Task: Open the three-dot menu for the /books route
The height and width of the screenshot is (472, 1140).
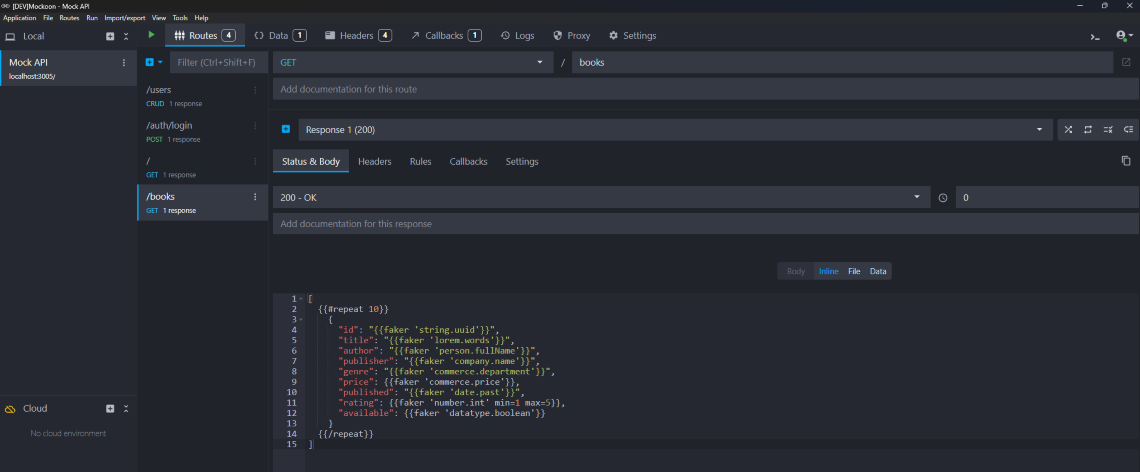Action: pos(255,197)
